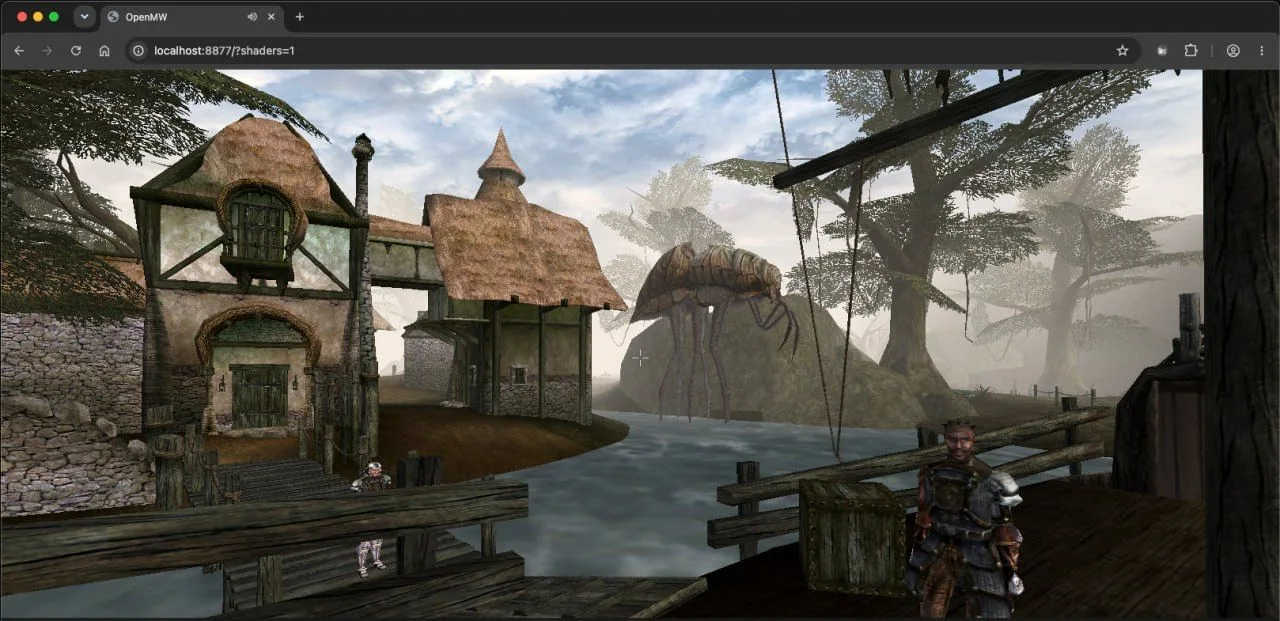Open the extensions puzzle icon

tap(1191, 50)
